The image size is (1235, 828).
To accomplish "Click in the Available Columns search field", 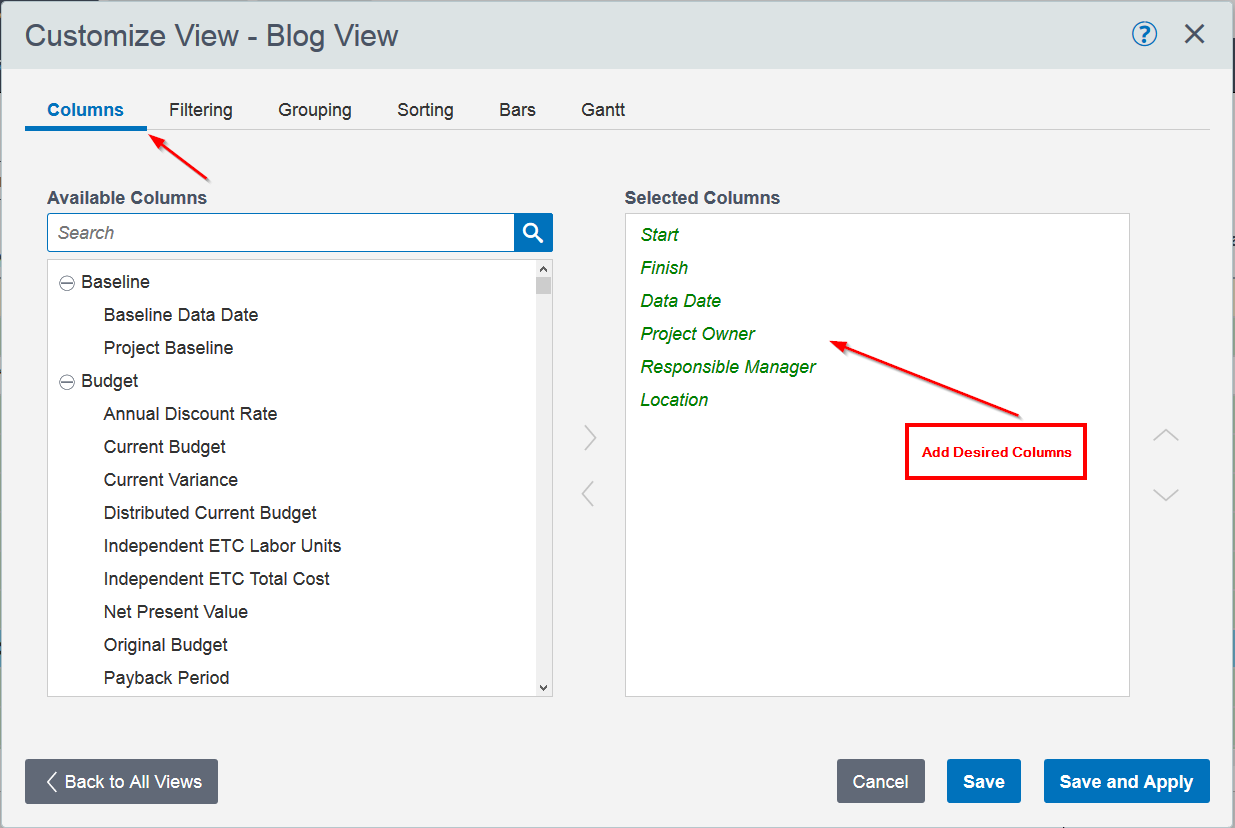I will pos(280,233).
